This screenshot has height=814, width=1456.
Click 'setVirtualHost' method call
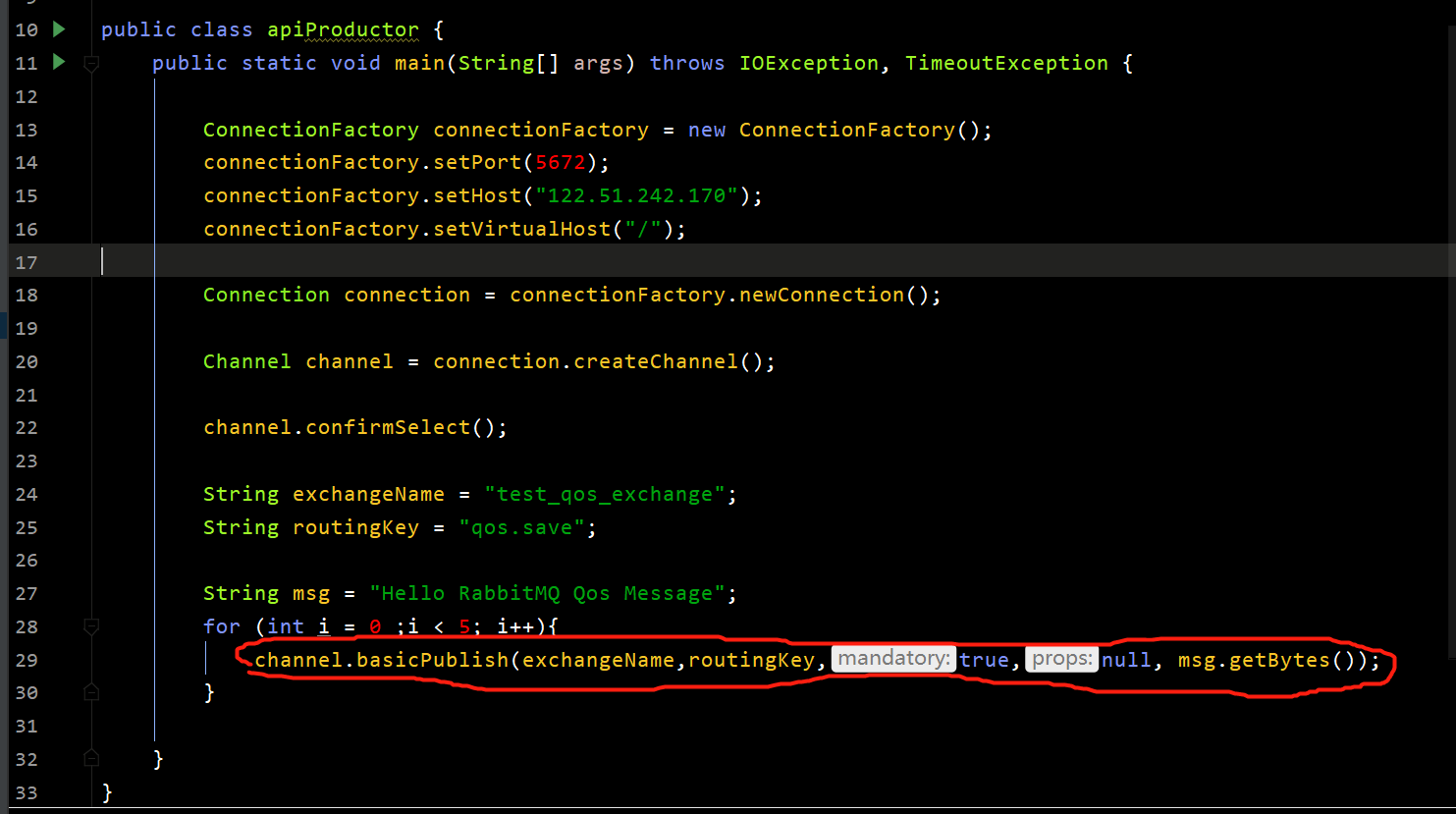[522, 229]
